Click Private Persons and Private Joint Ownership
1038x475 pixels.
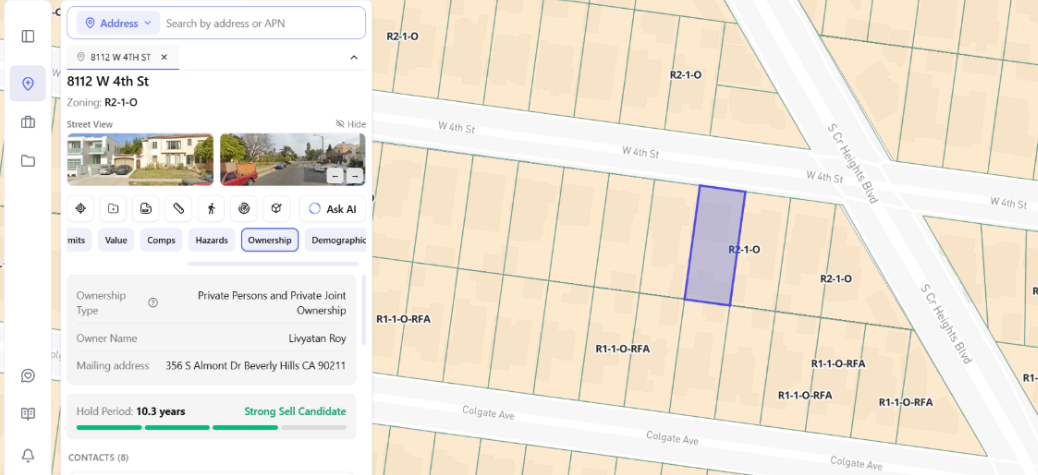click(x=271, y=303)
